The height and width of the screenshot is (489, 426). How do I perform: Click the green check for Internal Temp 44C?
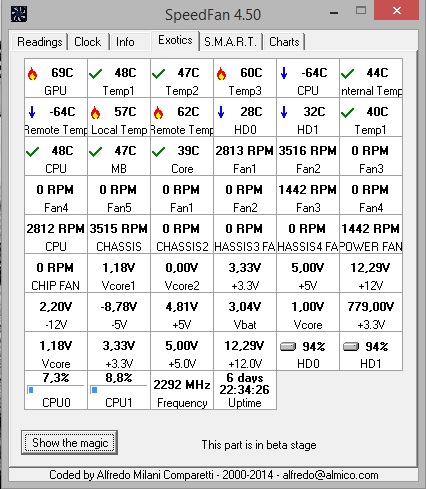[347, 74]
